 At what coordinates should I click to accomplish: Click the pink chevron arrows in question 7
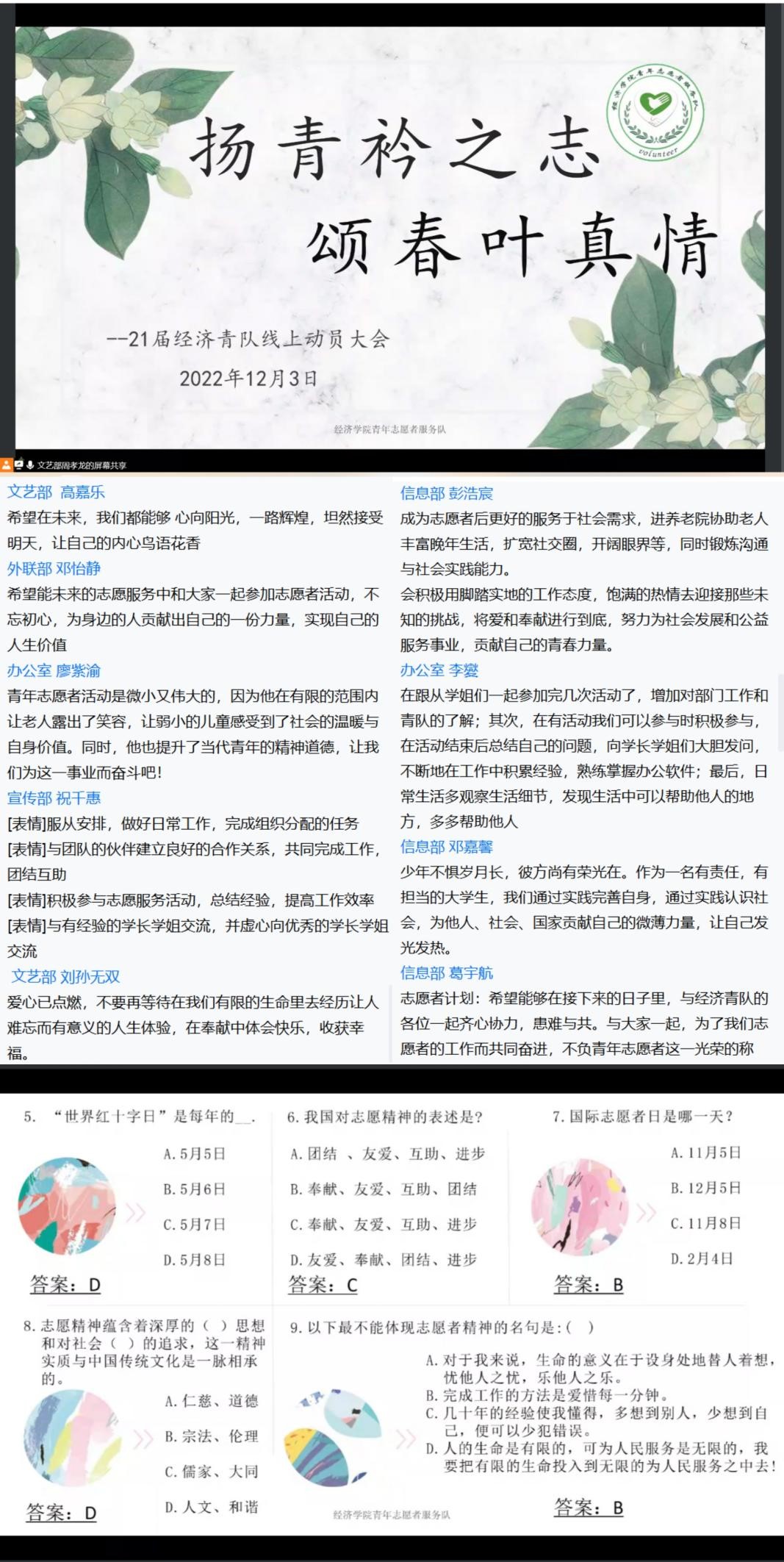(646, 1212)
